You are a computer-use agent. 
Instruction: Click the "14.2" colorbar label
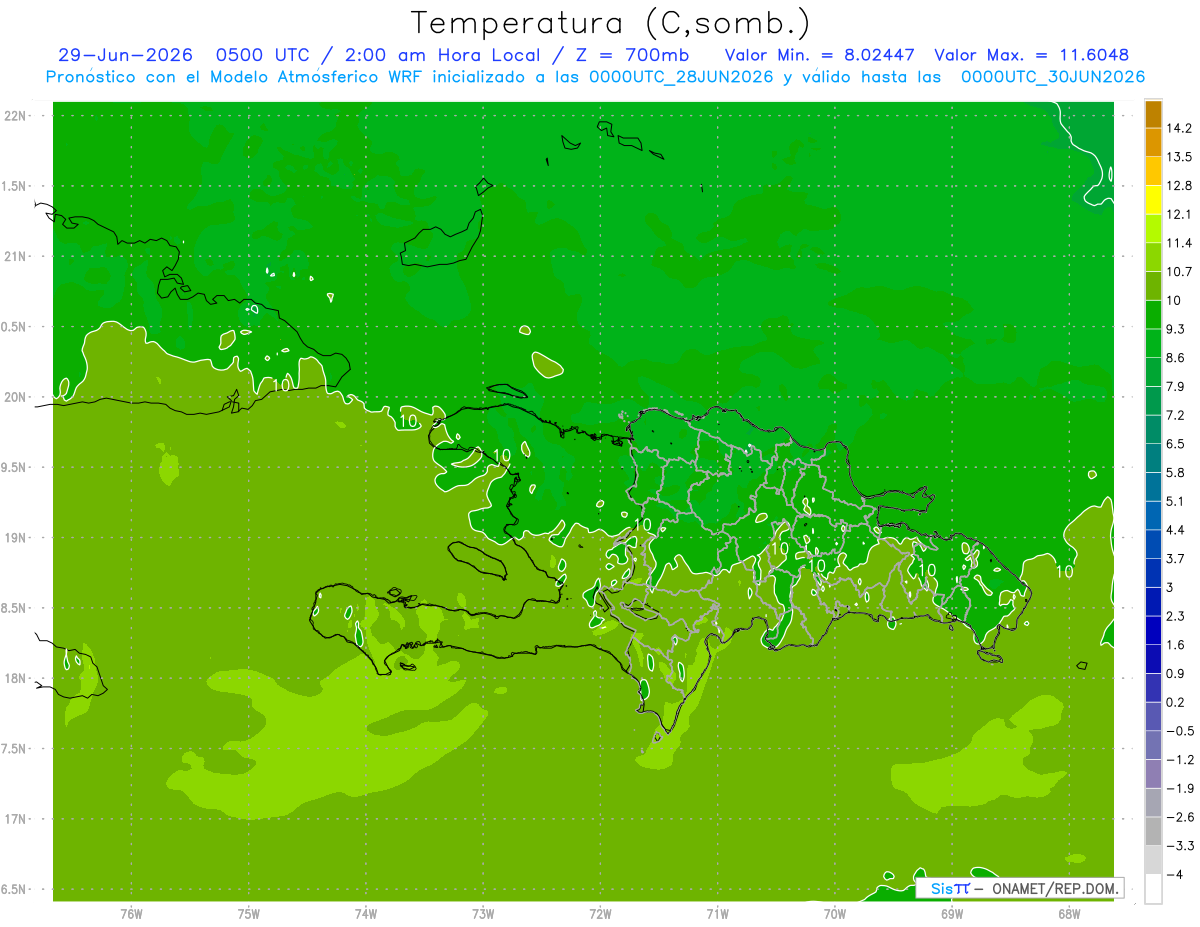click(1178, 128)
